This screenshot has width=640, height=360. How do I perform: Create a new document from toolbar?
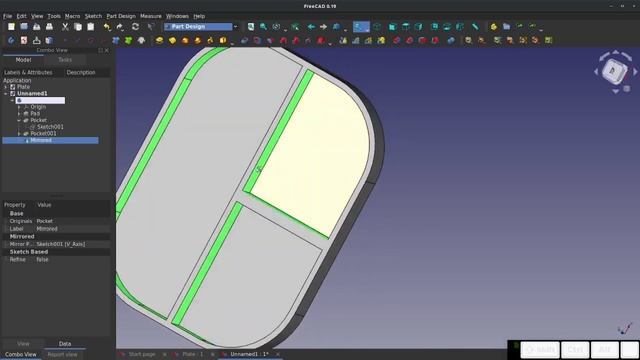coord(11,27)
